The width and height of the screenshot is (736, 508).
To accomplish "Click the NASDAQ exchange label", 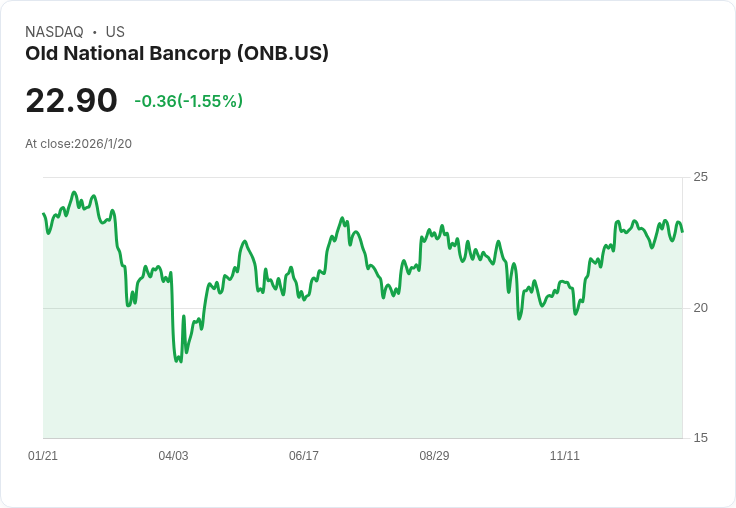I will pyautogui.click(x=54, y=32).
